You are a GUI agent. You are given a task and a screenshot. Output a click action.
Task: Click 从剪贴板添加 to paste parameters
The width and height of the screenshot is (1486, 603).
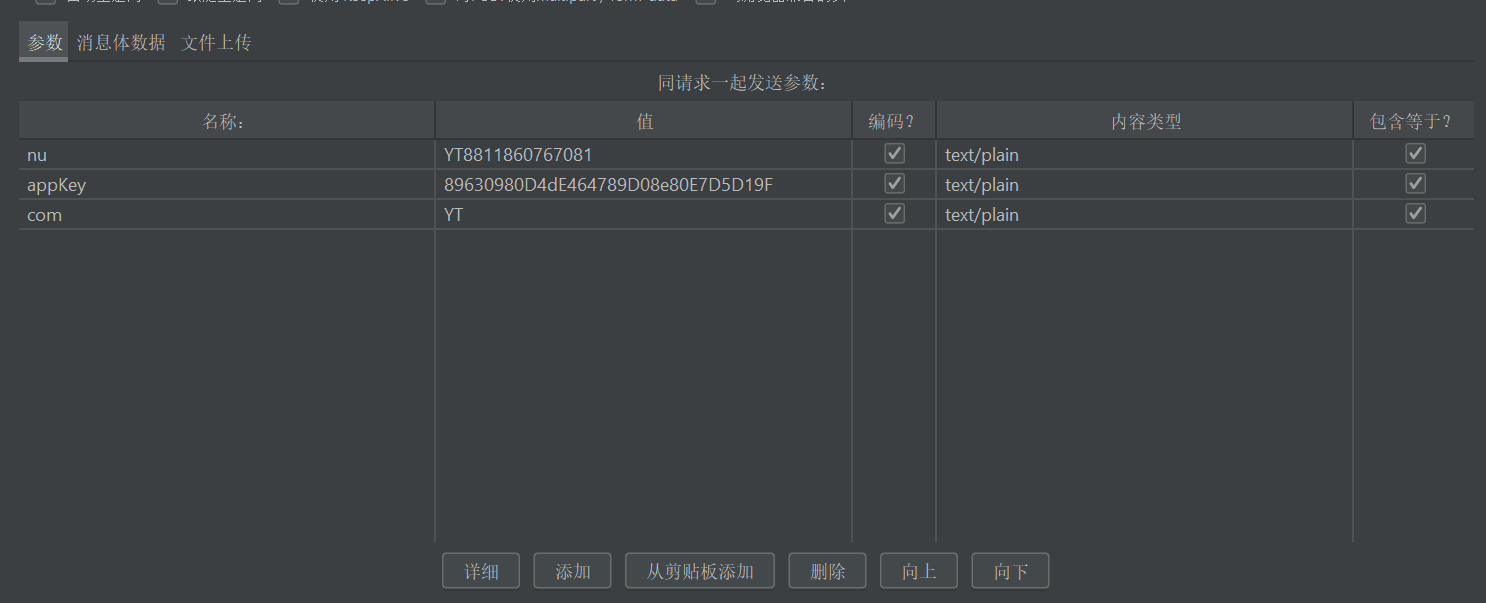point(699,570)
